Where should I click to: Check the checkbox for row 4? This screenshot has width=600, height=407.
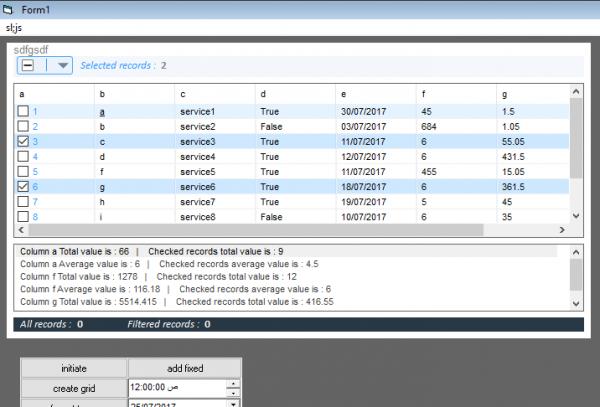[x=23, y=156]
